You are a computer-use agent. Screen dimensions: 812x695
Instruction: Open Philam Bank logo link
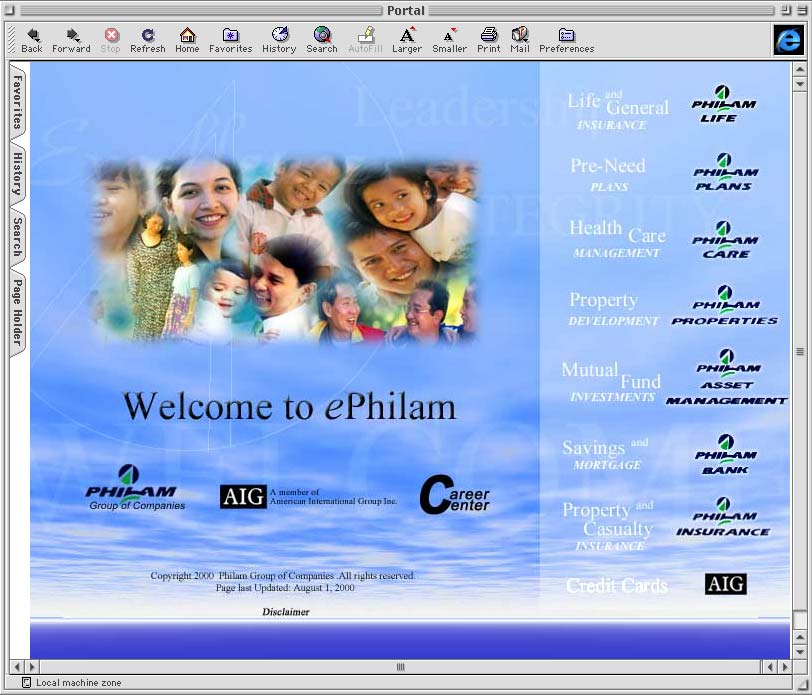coord(726,455)
